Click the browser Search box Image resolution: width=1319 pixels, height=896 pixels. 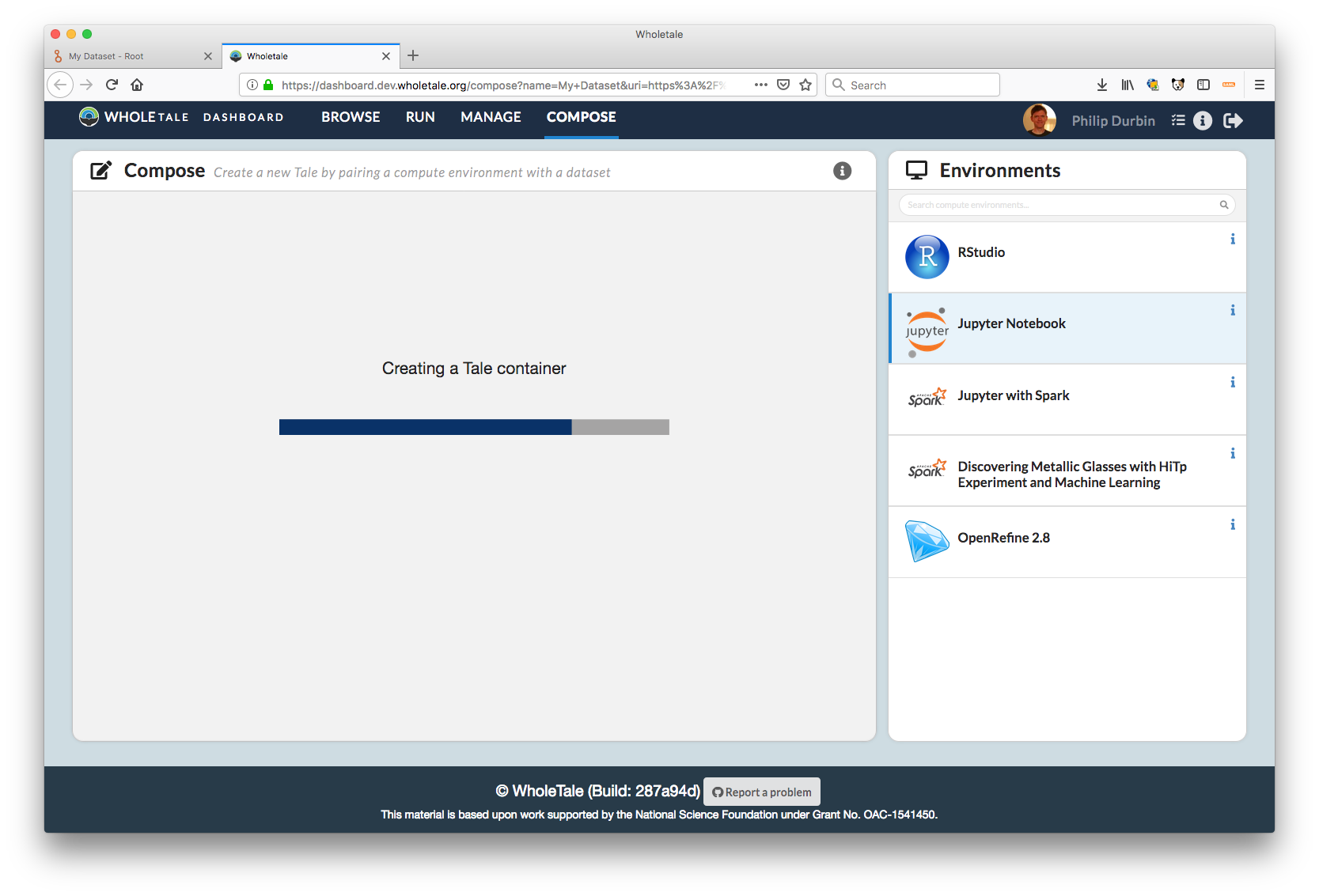[x=912, y=85]
